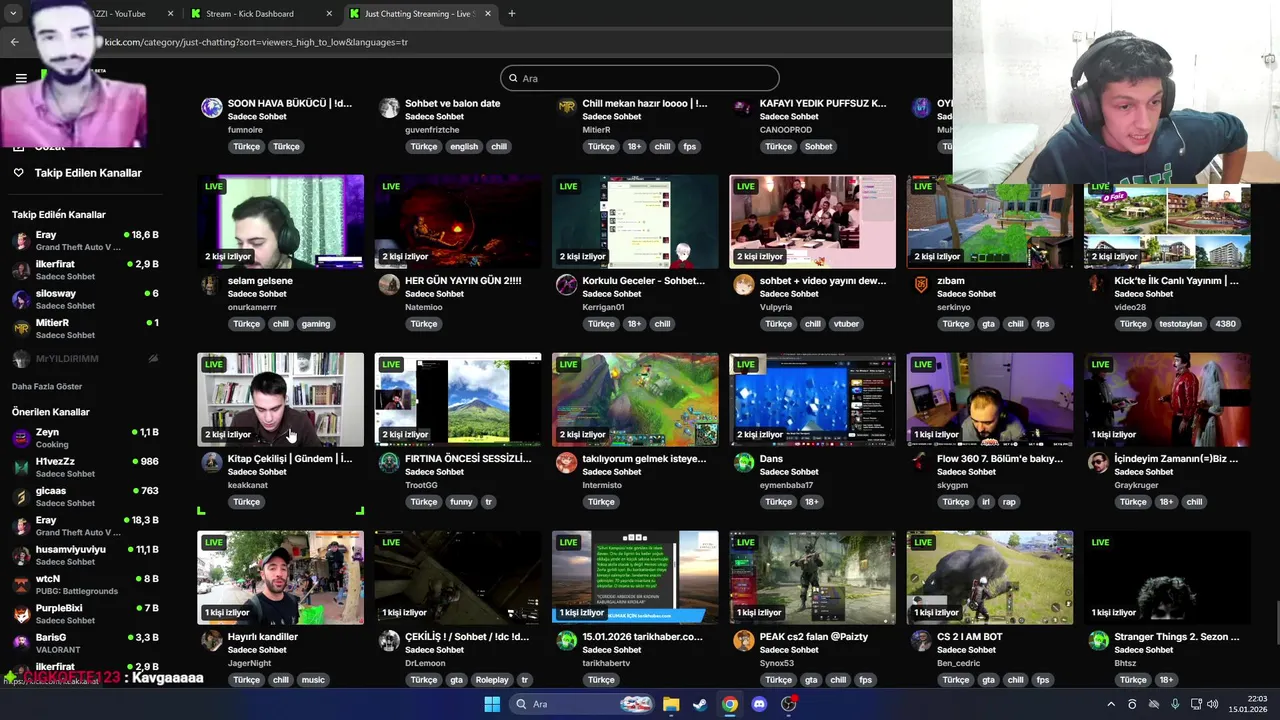Click Synox53's avatar icon
The width and height of the screenshot is (1280, 720).
tap(744, 640)
